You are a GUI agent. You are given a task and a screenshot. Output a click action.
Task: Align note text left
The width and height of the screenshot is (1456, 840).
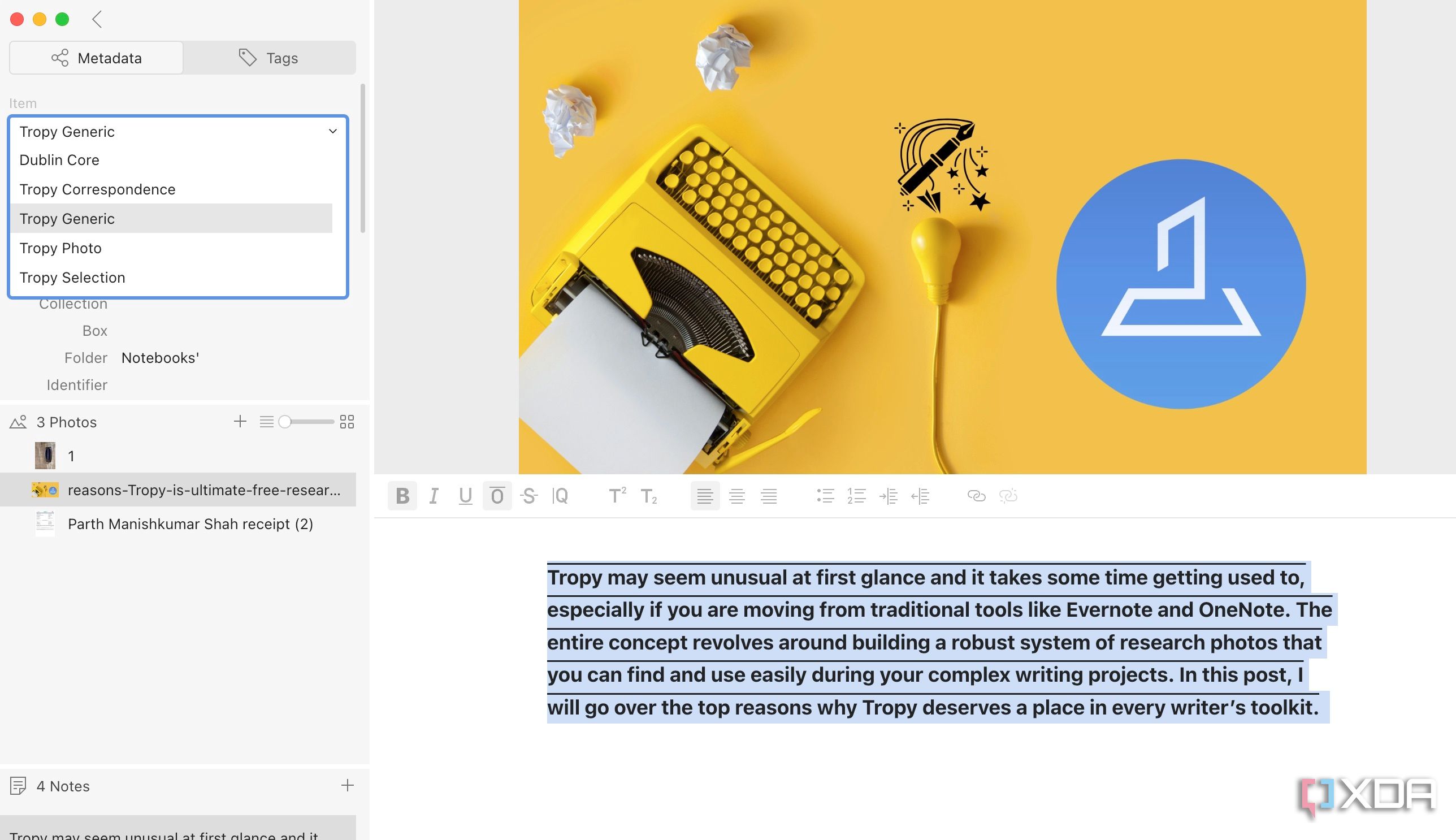point(705,496)
